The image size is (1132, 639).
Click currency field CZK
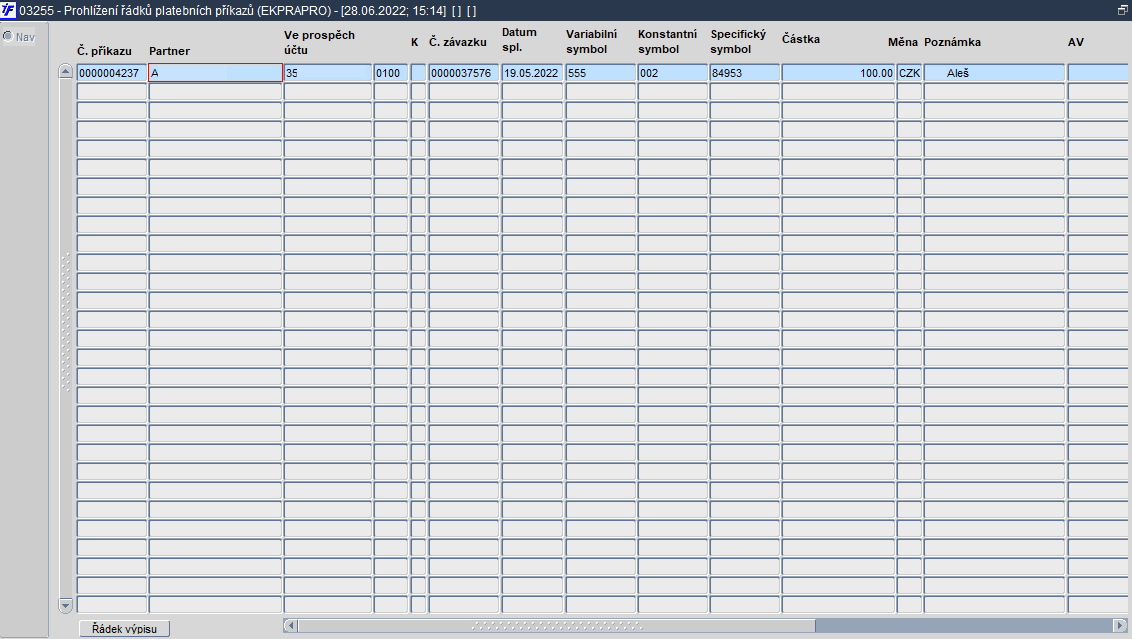[910, 73]
